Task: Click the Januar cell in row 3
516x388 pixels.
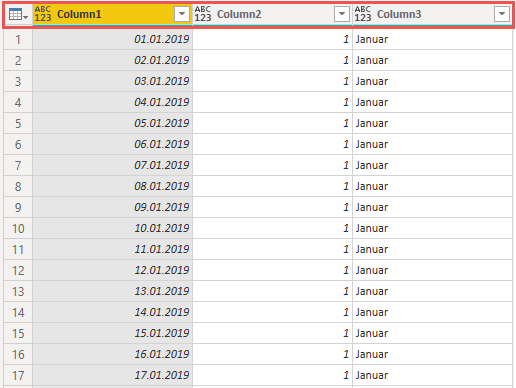Action: click(x=432, y=81)
